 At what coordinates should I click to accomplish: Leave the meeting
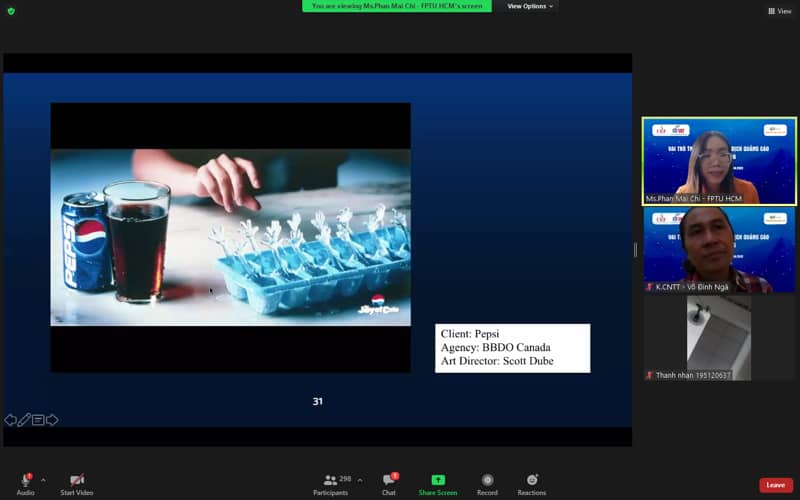[x=776, y=485]
